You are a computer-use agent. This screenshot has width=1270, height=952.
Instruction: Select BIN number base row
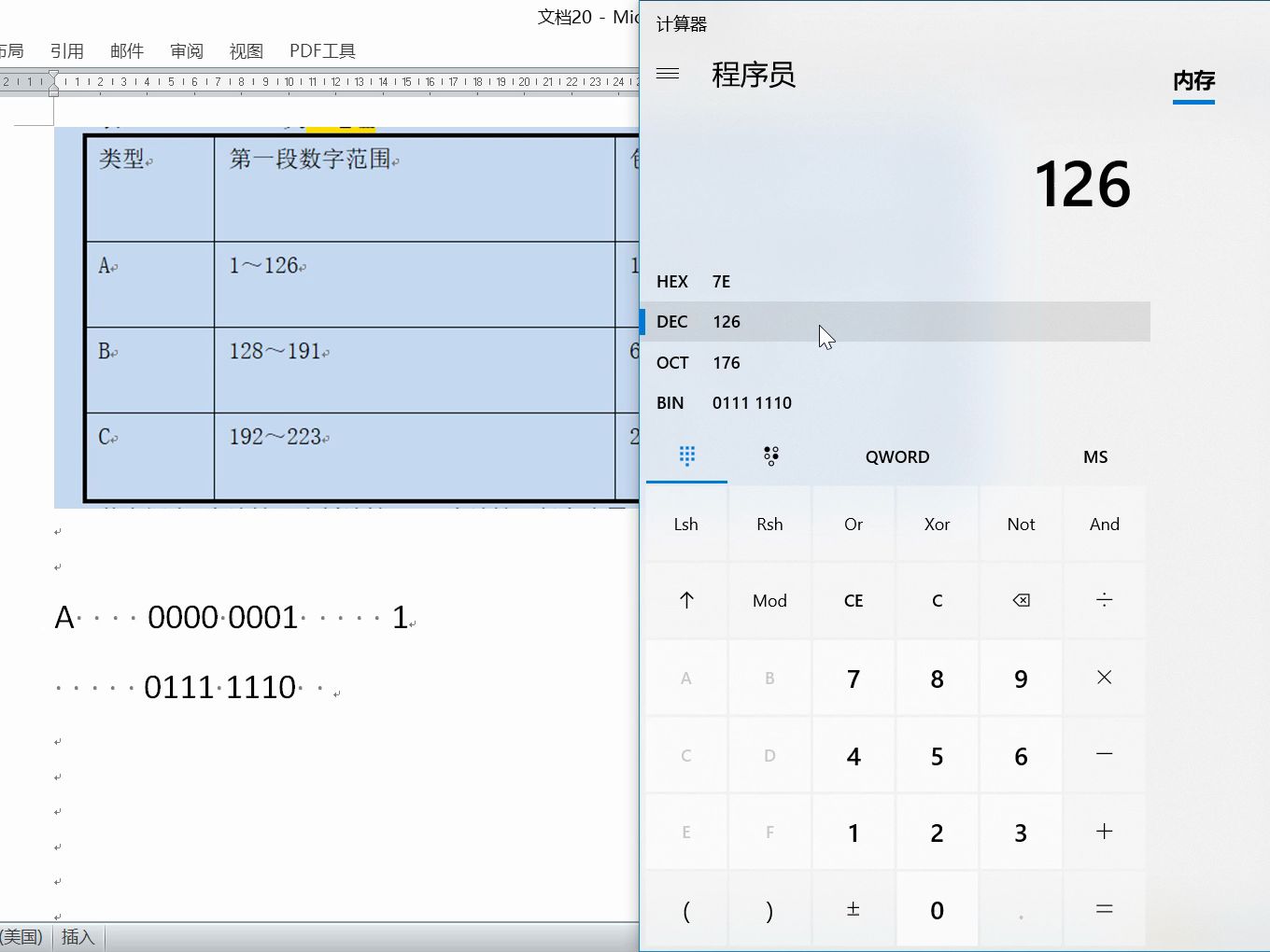coord(896,402)
